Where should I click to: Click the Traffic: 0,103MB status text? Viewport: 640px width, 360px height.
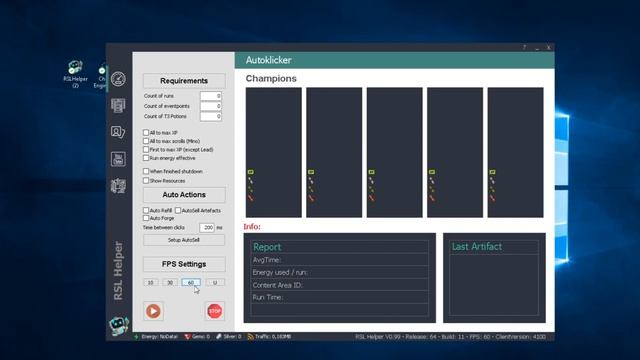point(273,337)
